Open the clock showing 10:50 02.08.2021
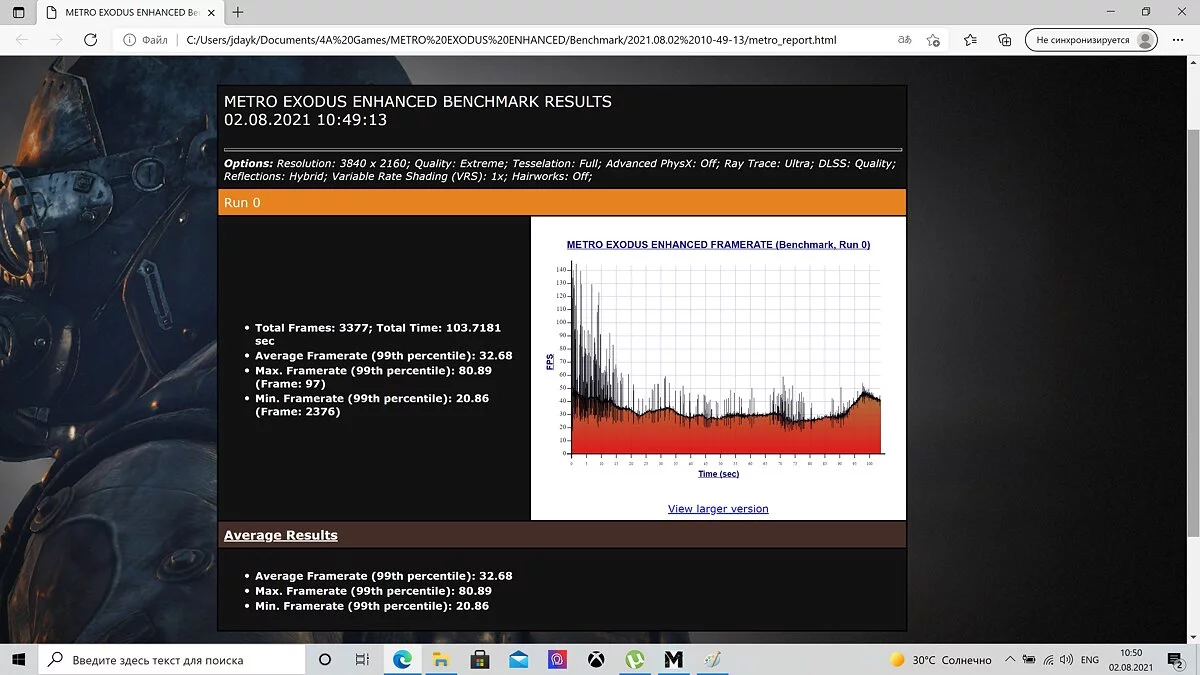The width and height of the screenshot is (1200, 675). [x=1131, y=660]
